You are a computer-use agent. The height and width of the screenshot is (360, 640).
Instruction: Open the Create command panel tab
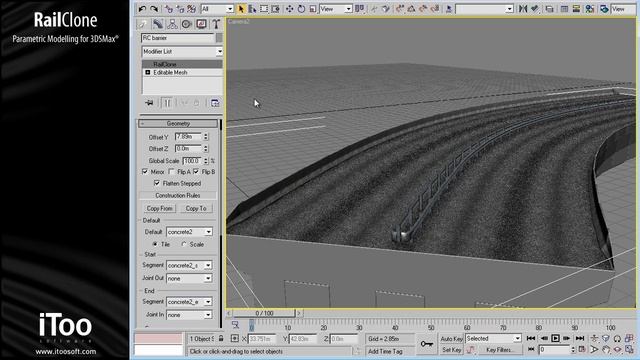click(143, 24)
